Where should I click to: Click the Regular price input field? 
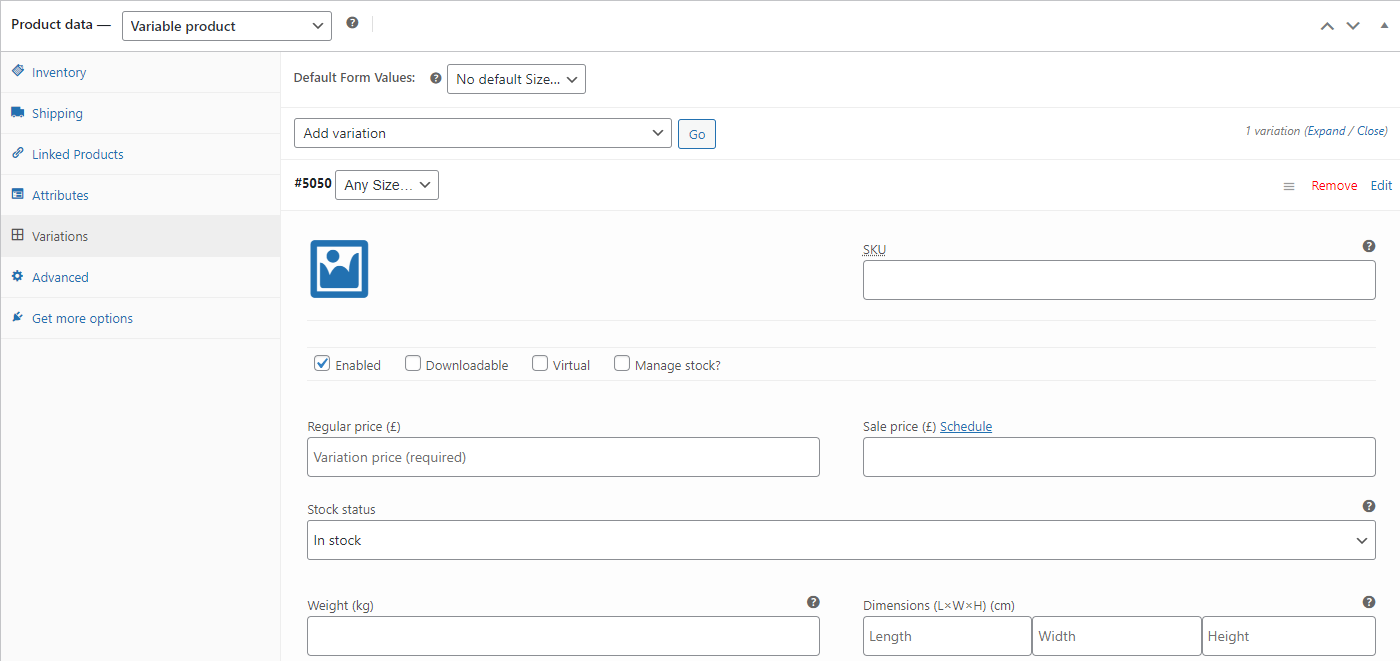[563, 457]
